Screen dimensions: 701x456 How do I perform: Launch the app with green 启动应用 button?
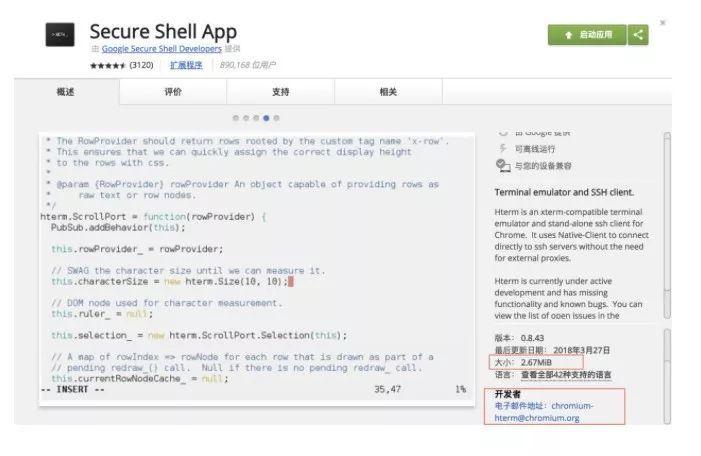[x=587, y=35]
